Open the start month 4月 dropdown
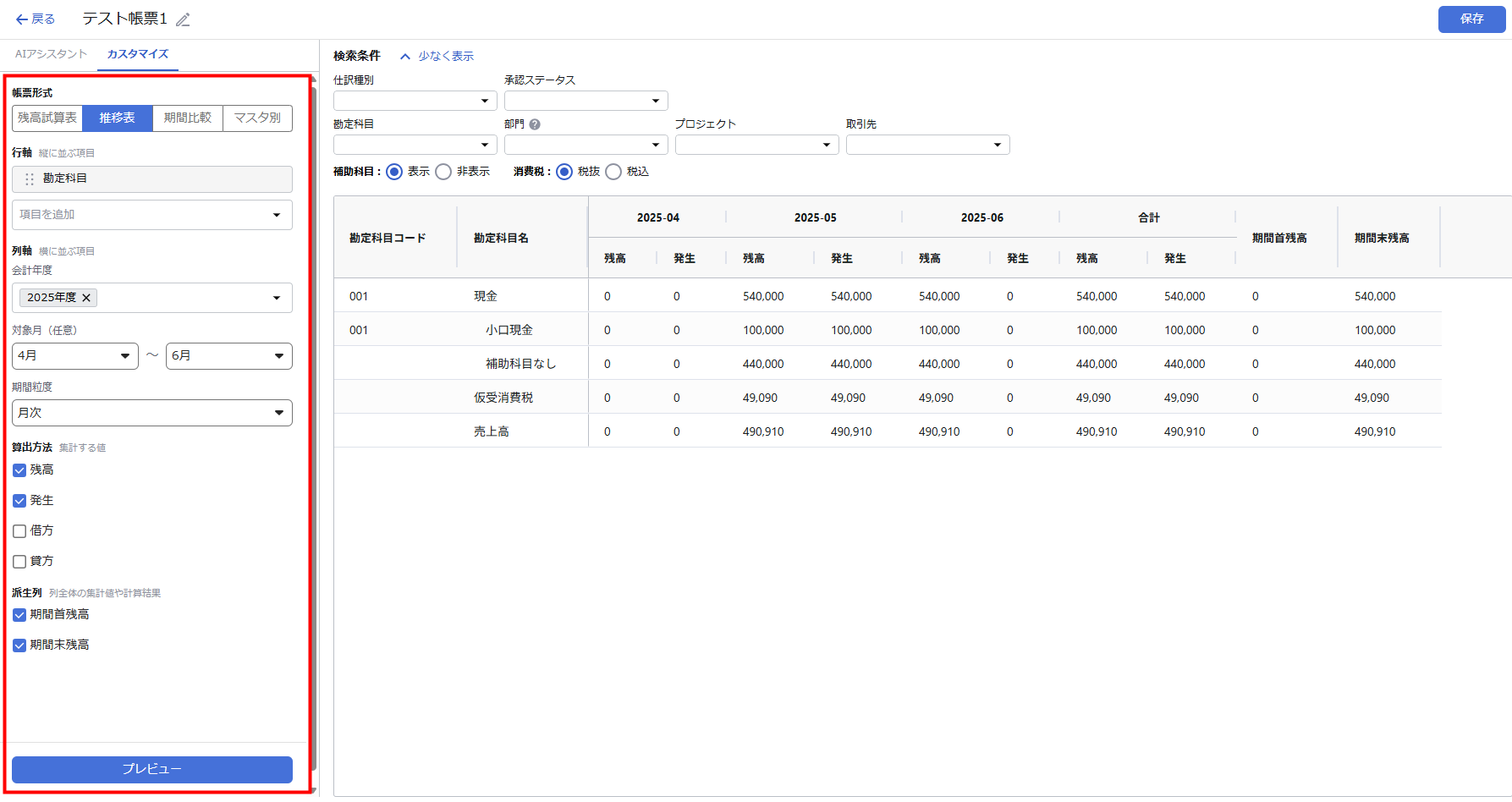1512x802 pixels. 74,356
